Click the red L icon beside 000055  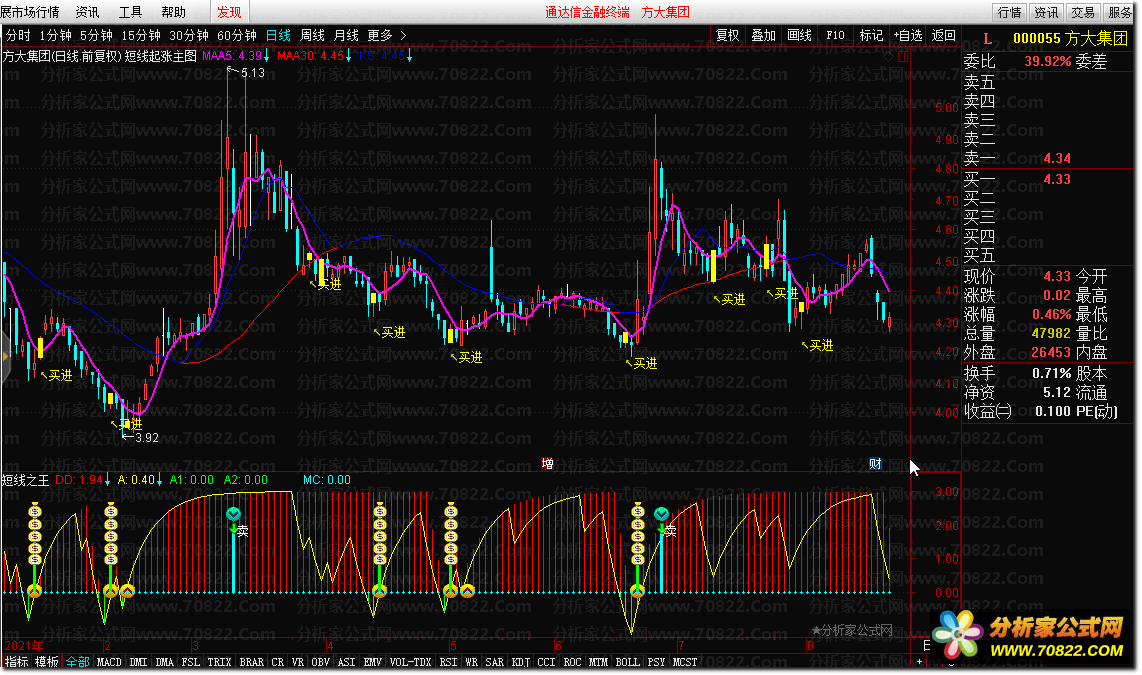pyautogui.click(x=988, y=39)
